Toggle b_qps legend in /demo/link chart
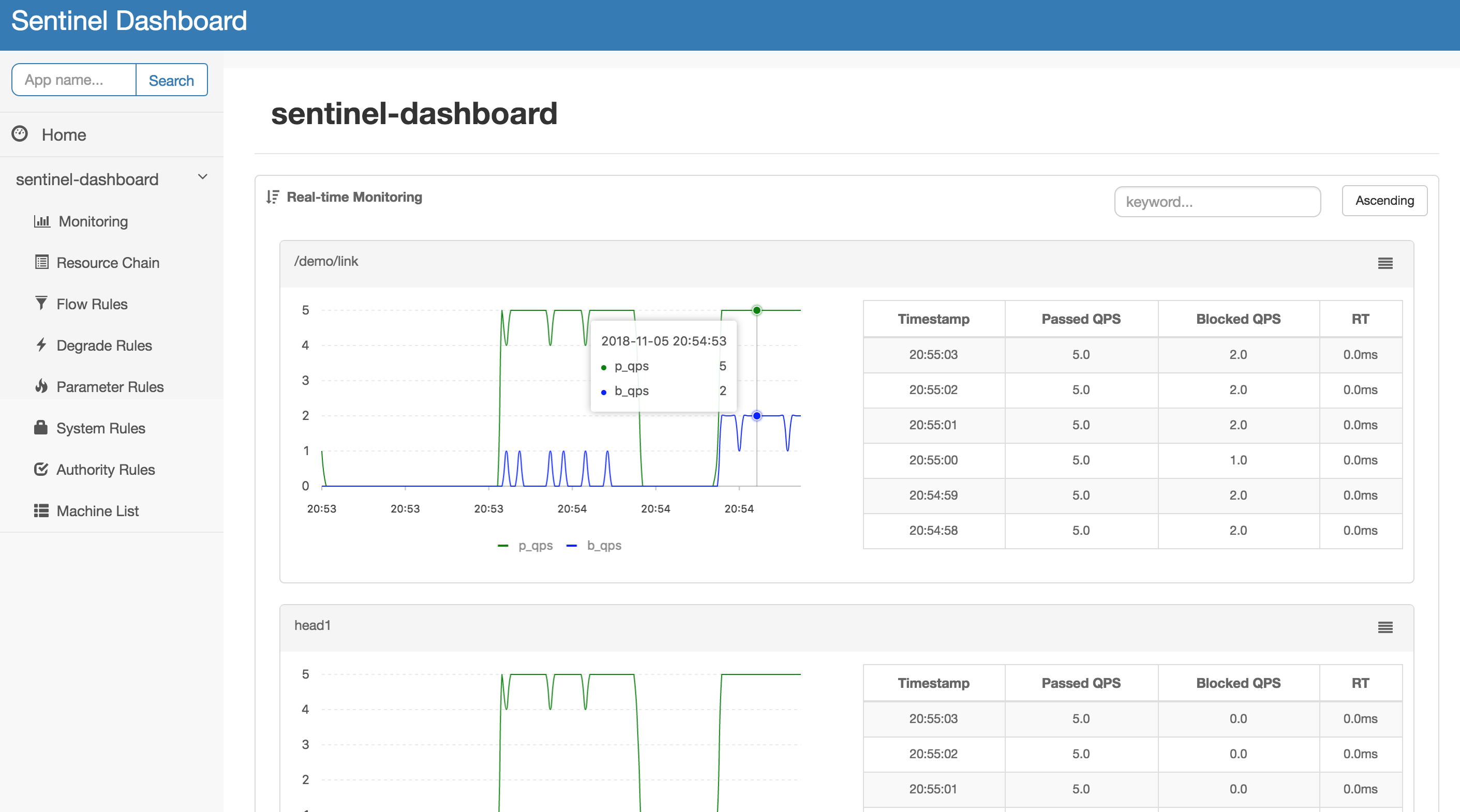 [x=594, y=545]
